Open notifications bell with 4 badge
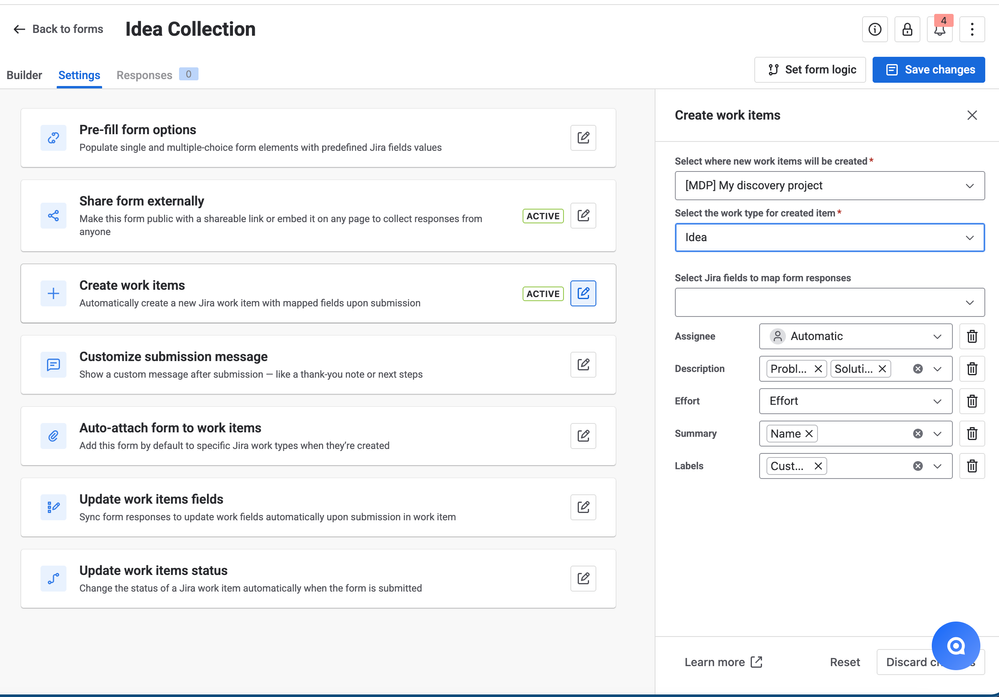999x697 pixels. [939, 30]
